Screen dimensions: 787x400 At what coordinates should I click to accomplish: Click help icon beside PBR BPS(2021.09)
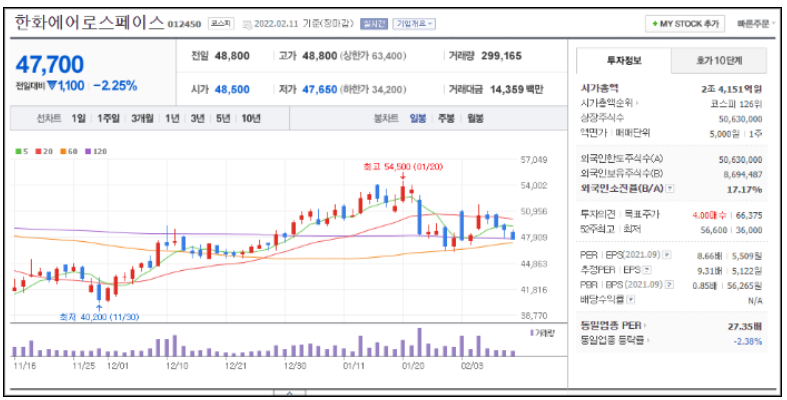coord(668,285)
